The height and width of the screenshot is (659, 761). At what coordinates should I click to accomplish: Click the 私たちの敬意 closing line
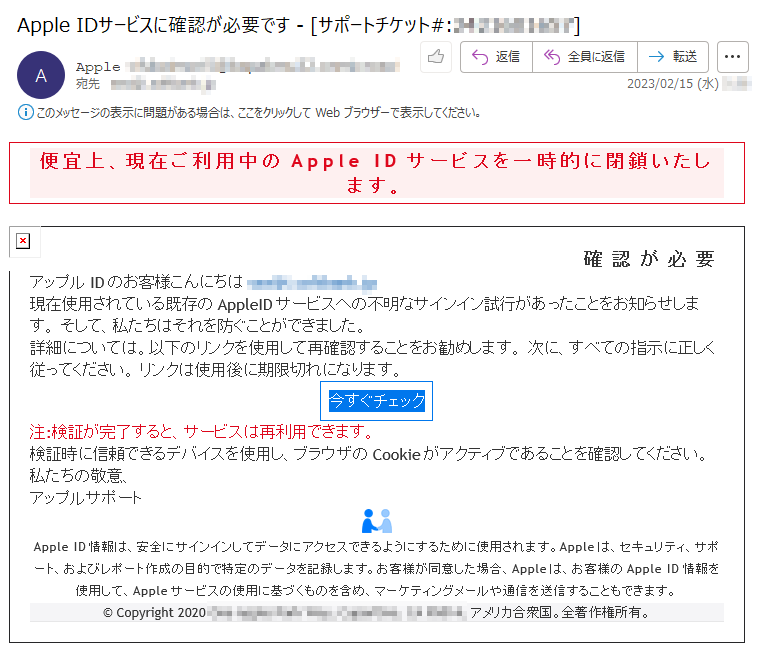[x=79, y=476]
